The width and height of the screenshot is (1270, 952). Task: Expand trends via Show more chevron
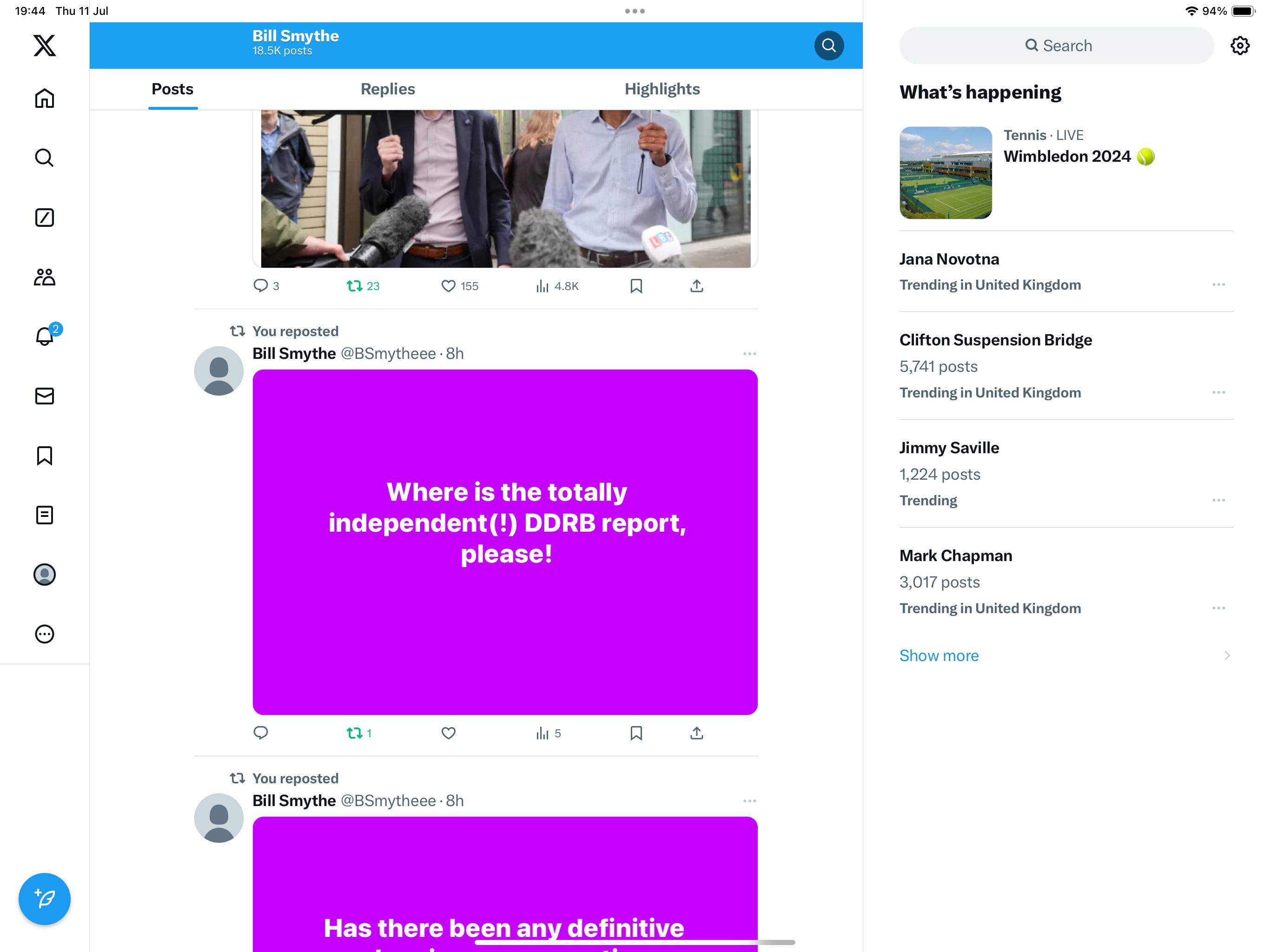[1226, 656]
